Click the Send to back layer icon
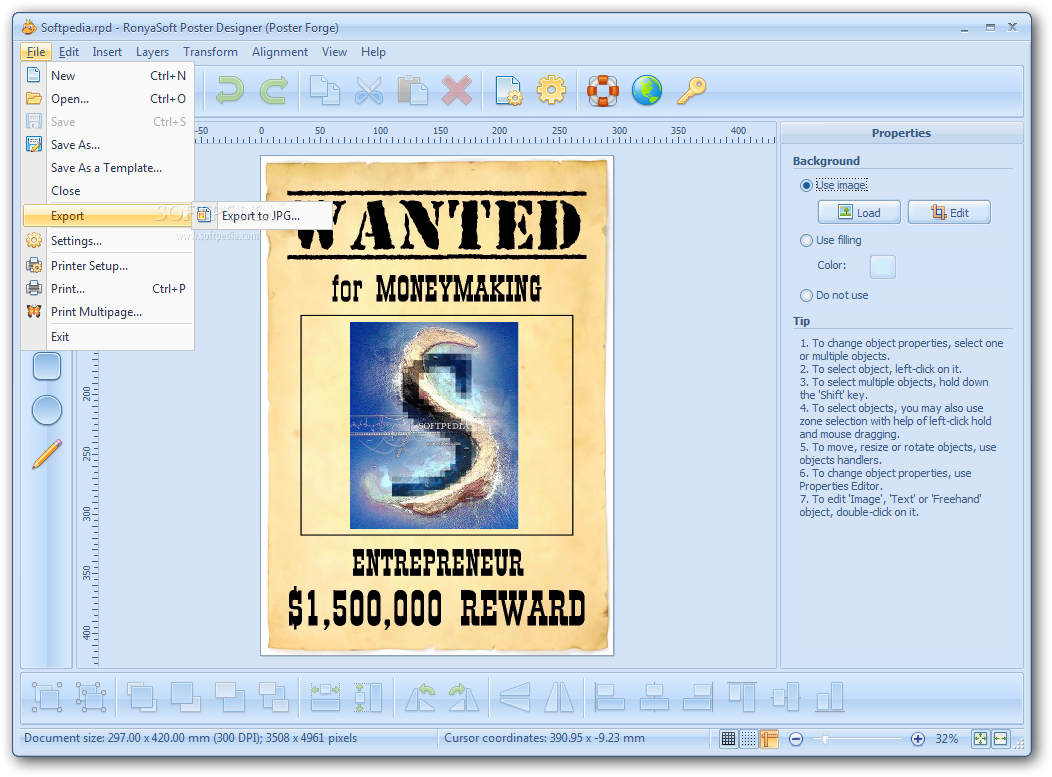 (x=186, y=696)
